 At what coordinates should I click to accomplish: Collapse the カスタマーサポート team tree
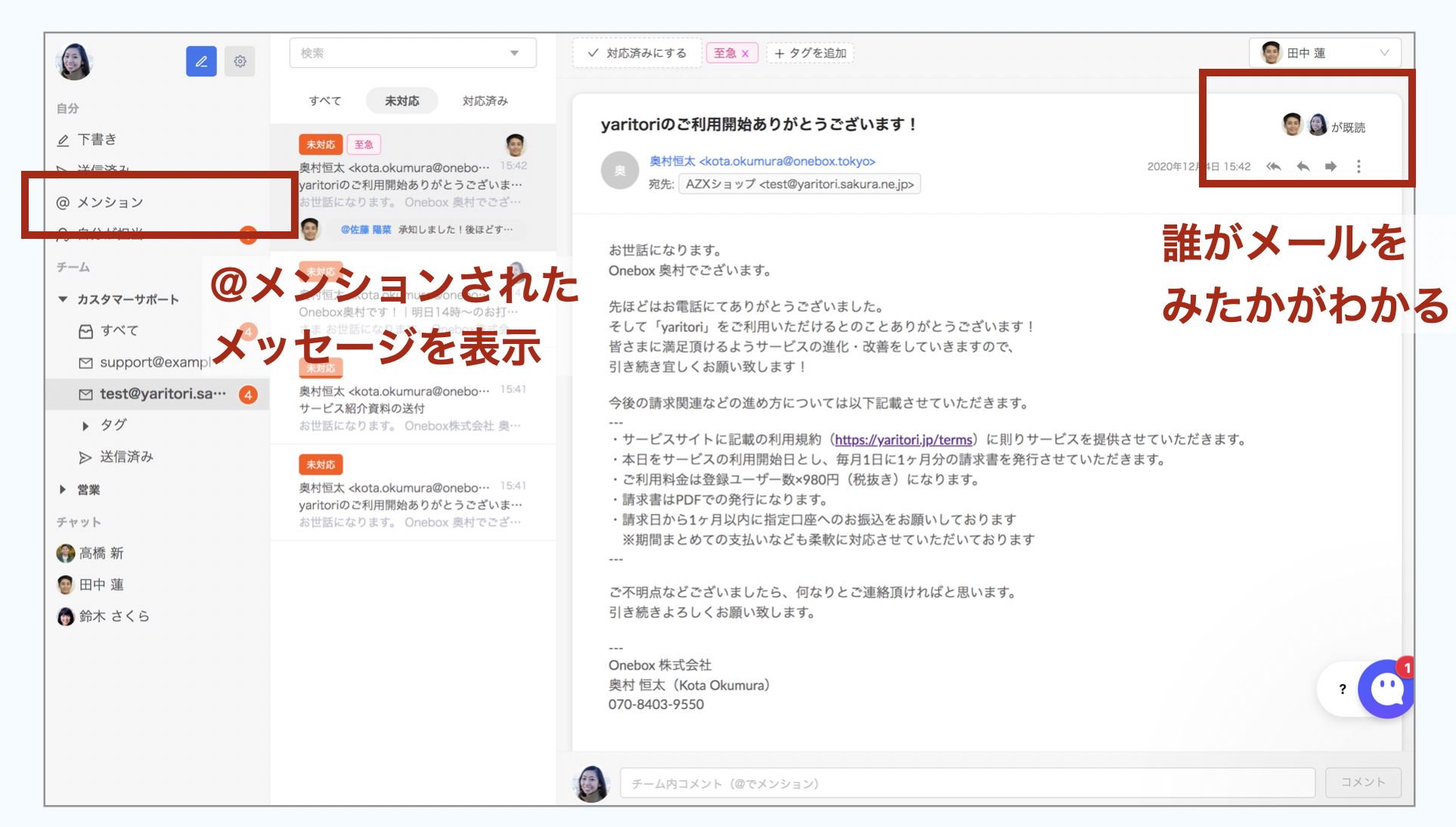coord(63,299)
